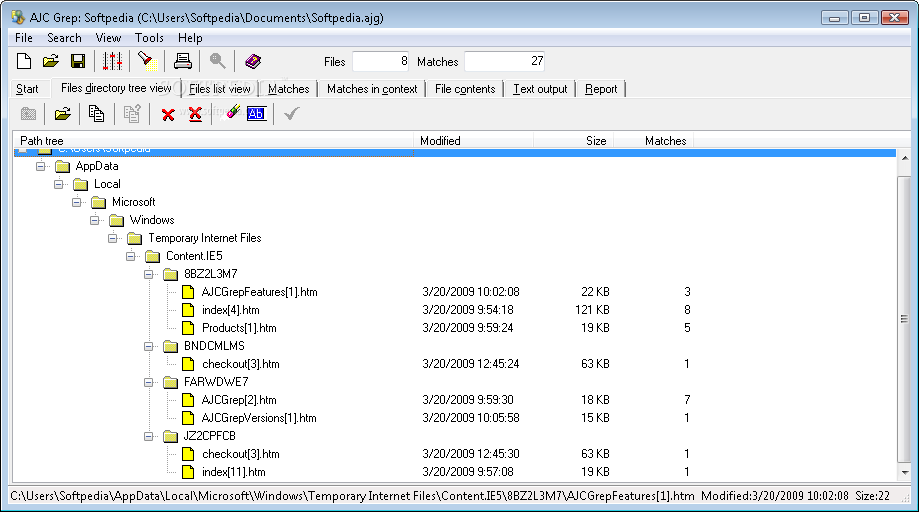The height and width of the screenshot is (512, 919).
Task: Select checkout[3].htm under BNDCMLMS
Action: pyautogui.click(x=241, y=364)
